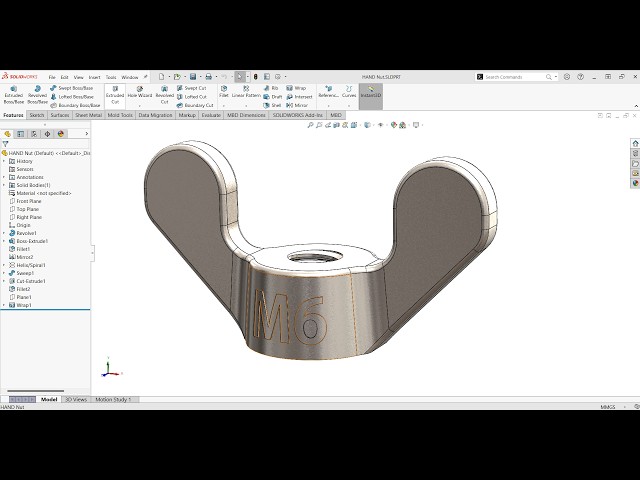This screenshot has width=640, height=480.
Task: Select Mirror2 in feature tree
Action: point(21,257)
